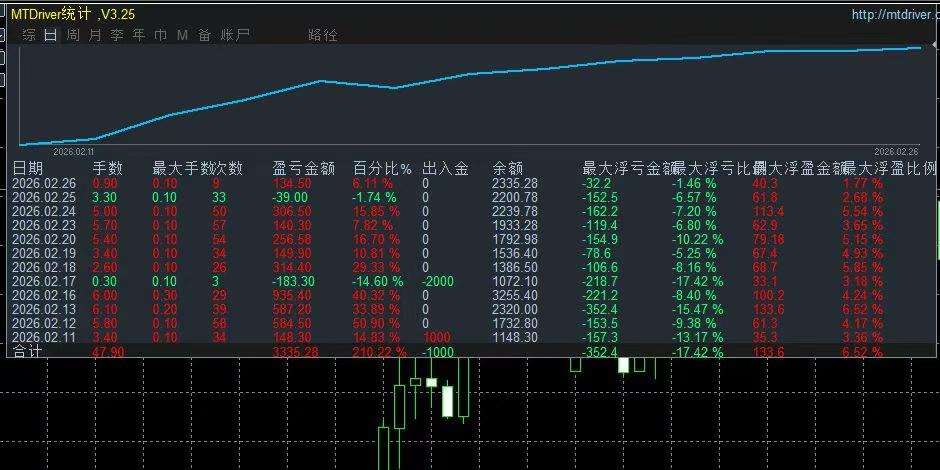Click the 百分比% column header
The width and height of the screenshot is (940, 470).
coord(382,168)
